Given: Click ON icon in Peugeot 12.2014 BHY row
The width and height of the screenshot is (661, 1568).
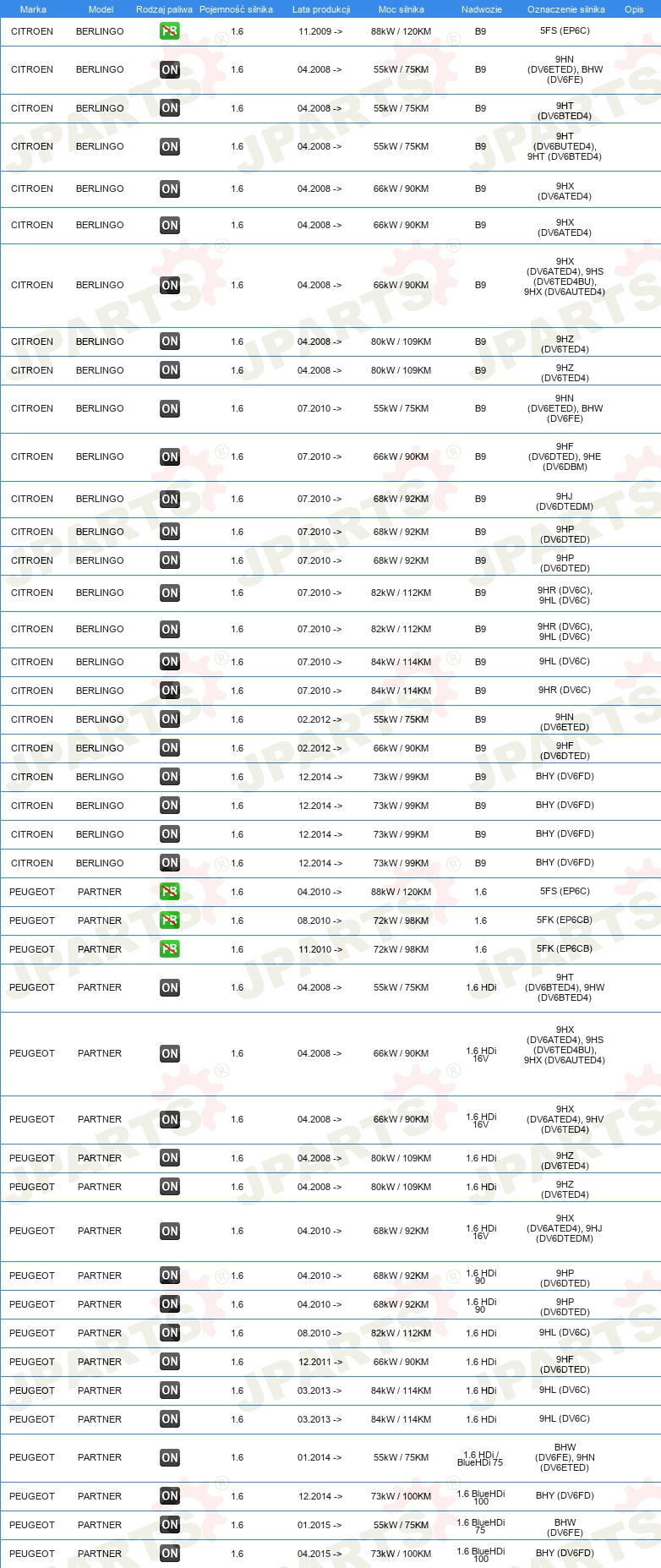Looking at the screenshot, I should pos(170,1496).
